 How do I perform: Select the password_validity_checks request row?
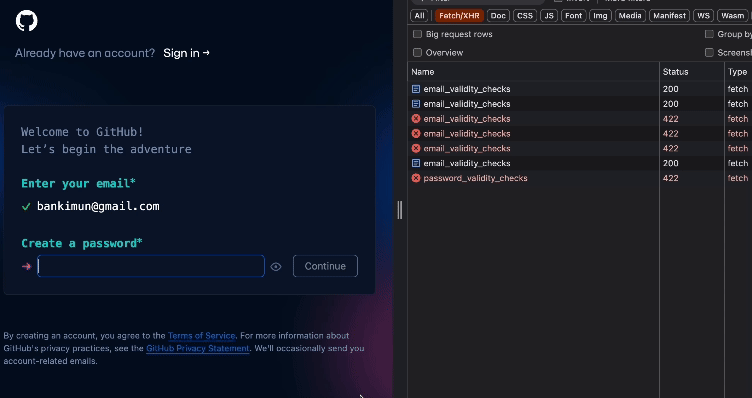(x=580, y=178)
